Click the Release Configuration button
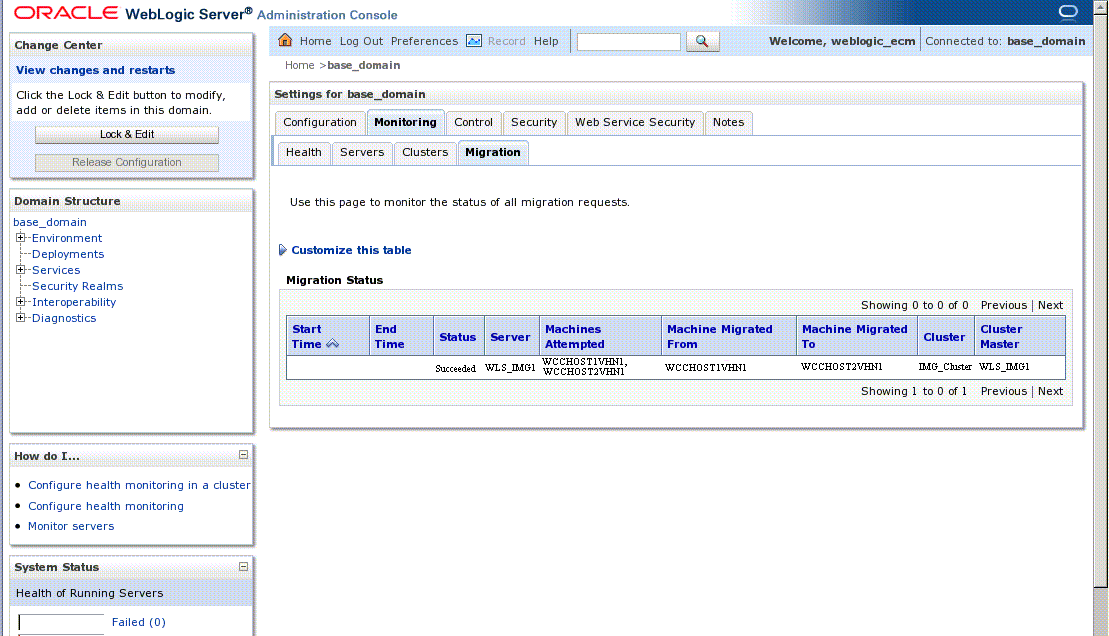 coord(127,162)
